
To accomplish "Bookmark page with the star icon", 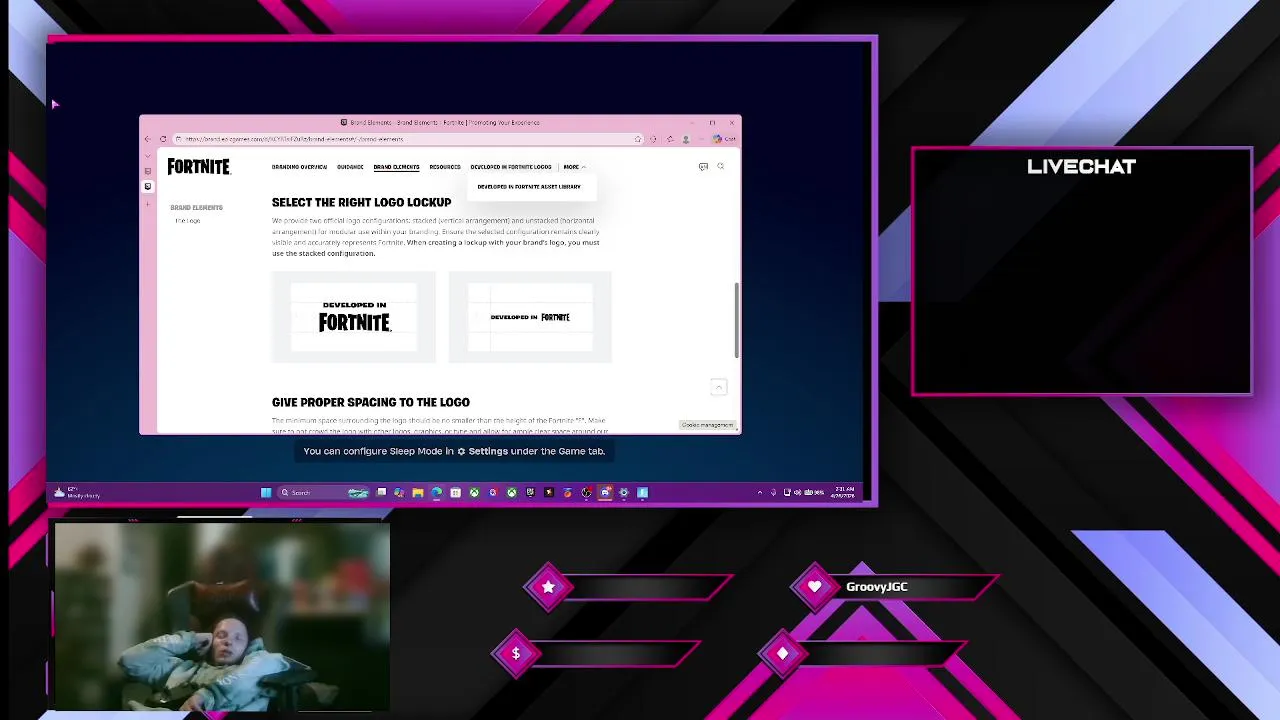I will tap(637, 139).
